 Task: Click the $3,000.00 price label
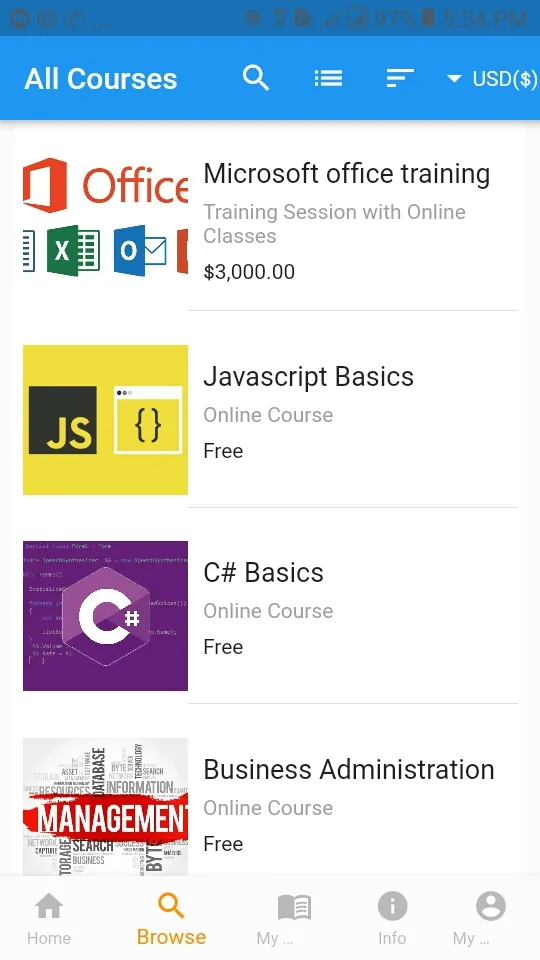pos(249,272)
